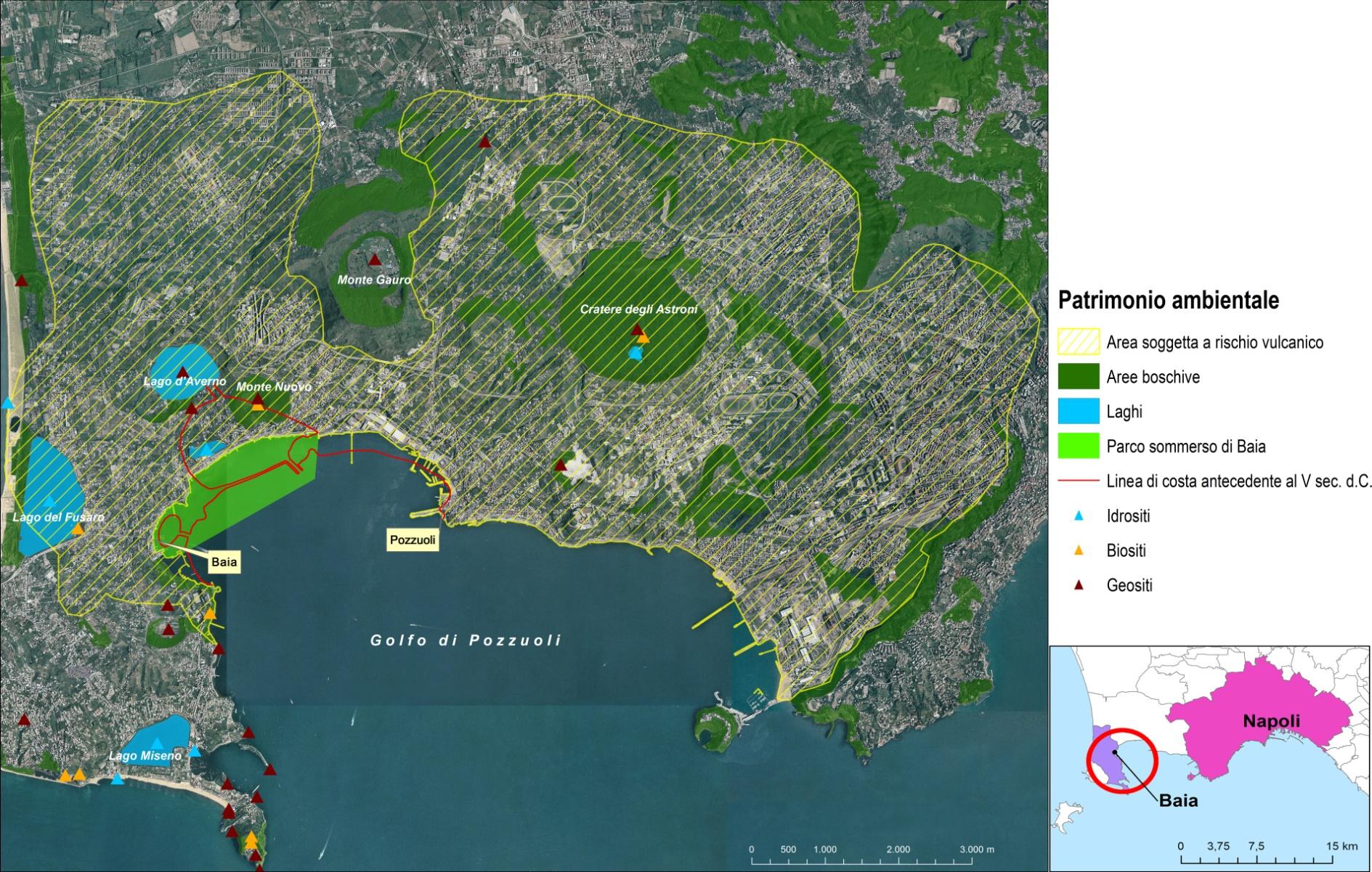
Task: Click the blue Lago d'Averno lake polygon
Action: click(184, 372)
